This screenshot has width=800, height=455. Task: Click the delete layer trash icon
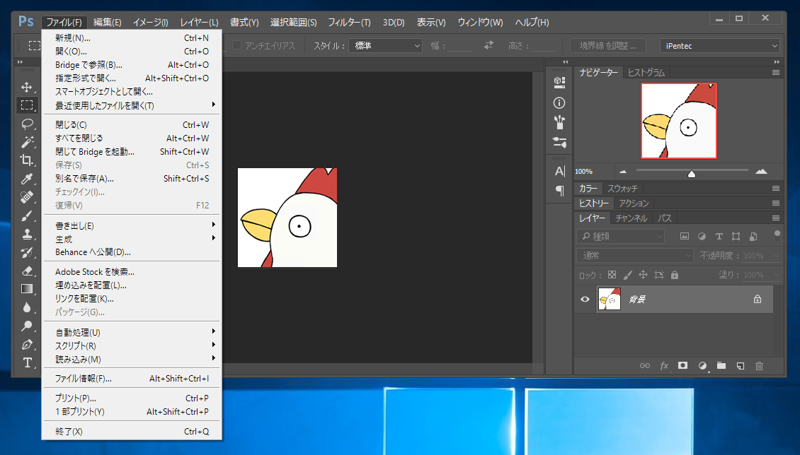pos(758,366)
